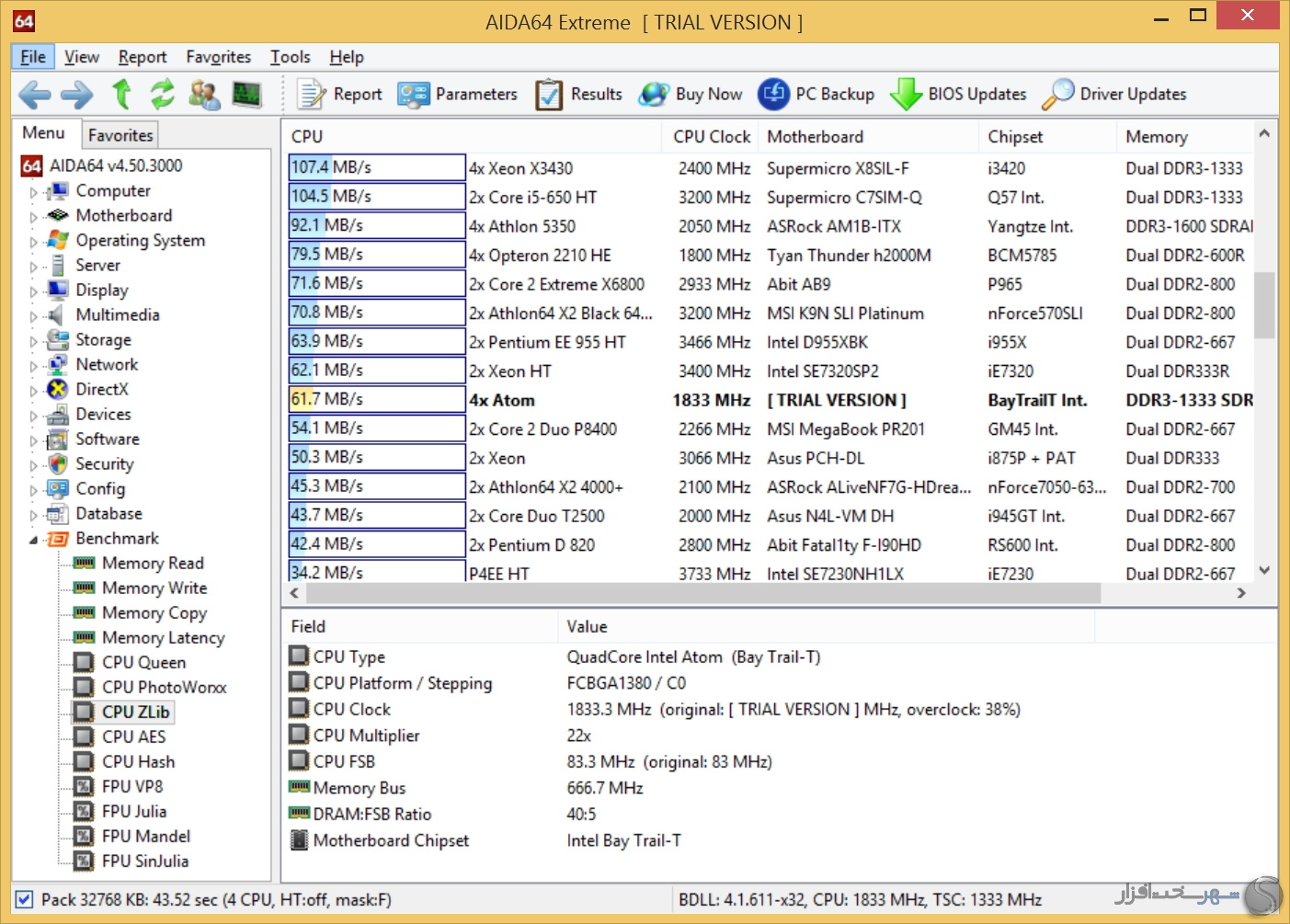
Task: Expand the Network tree node
Action: pos(34,366)
